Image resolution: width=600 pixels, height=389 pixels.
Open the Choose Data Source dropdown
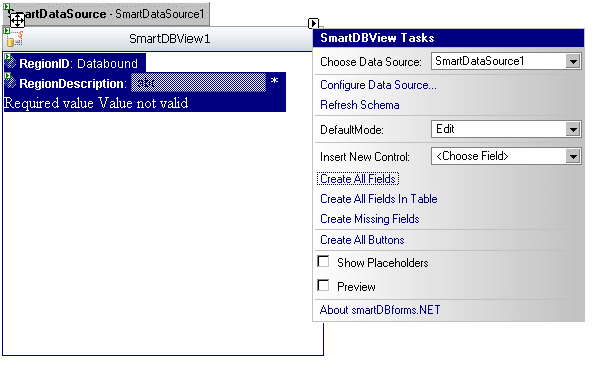[573, 61]
